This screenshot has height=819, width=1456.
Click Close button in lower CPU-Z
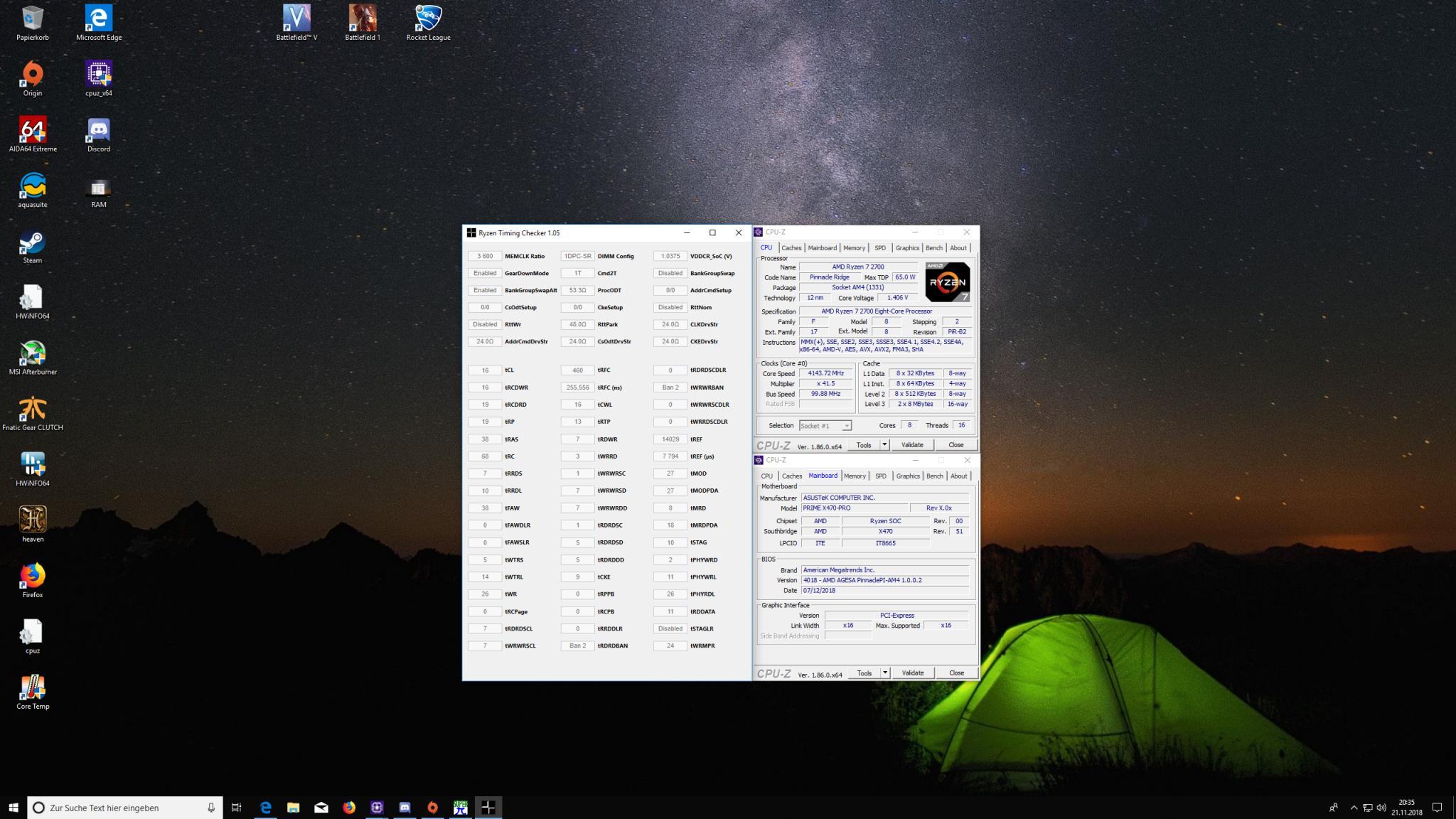(957, 673)
